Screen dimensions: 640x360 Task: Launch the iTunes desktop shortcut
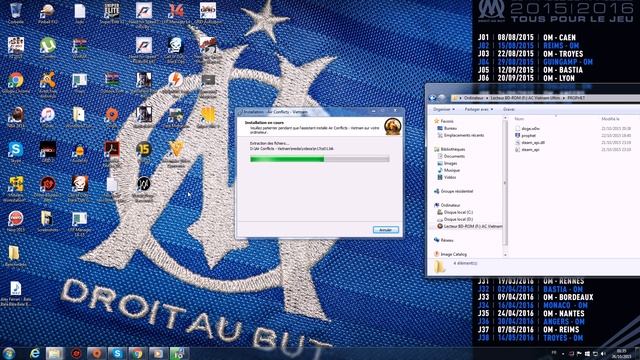[47, 117]
